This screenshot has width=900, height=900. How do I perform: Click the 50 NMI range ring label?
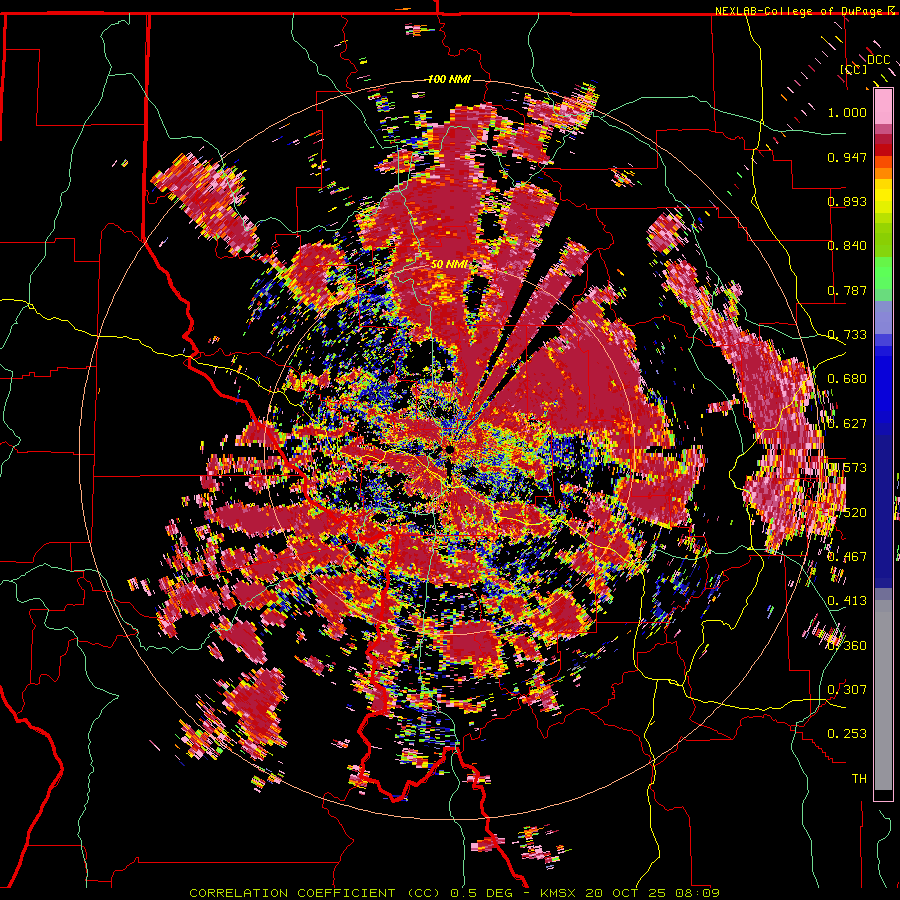coord(449,265)
